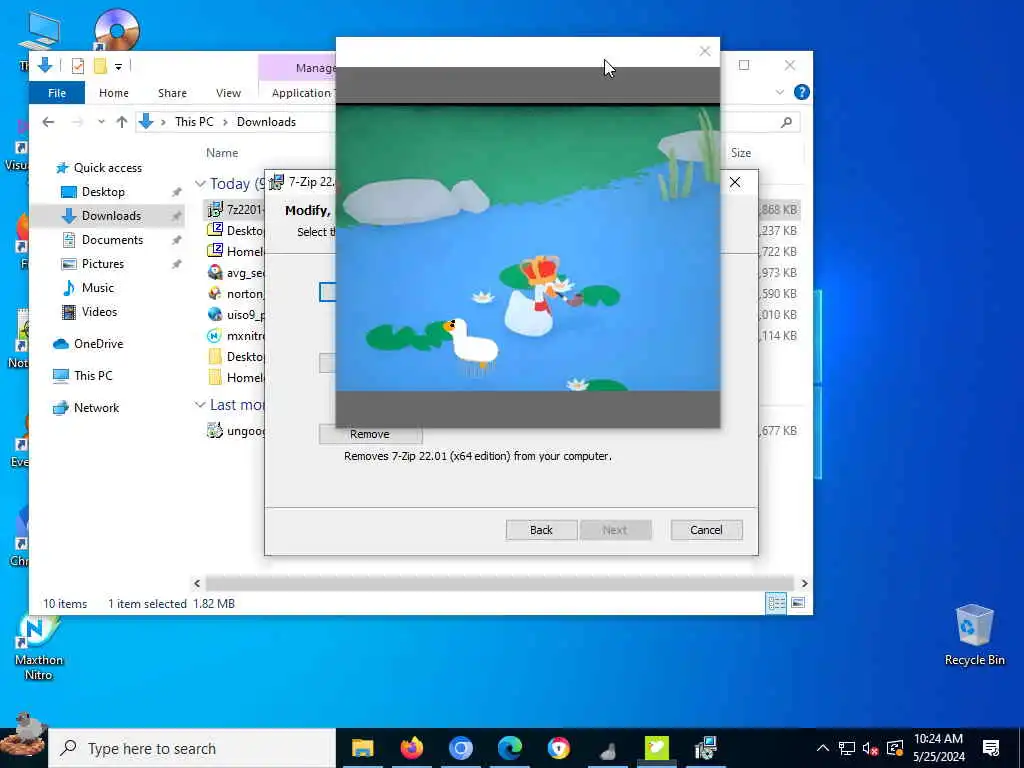Click the Remove button in 7-Zip setup
1024x768 pixels.
click(370, 434)
